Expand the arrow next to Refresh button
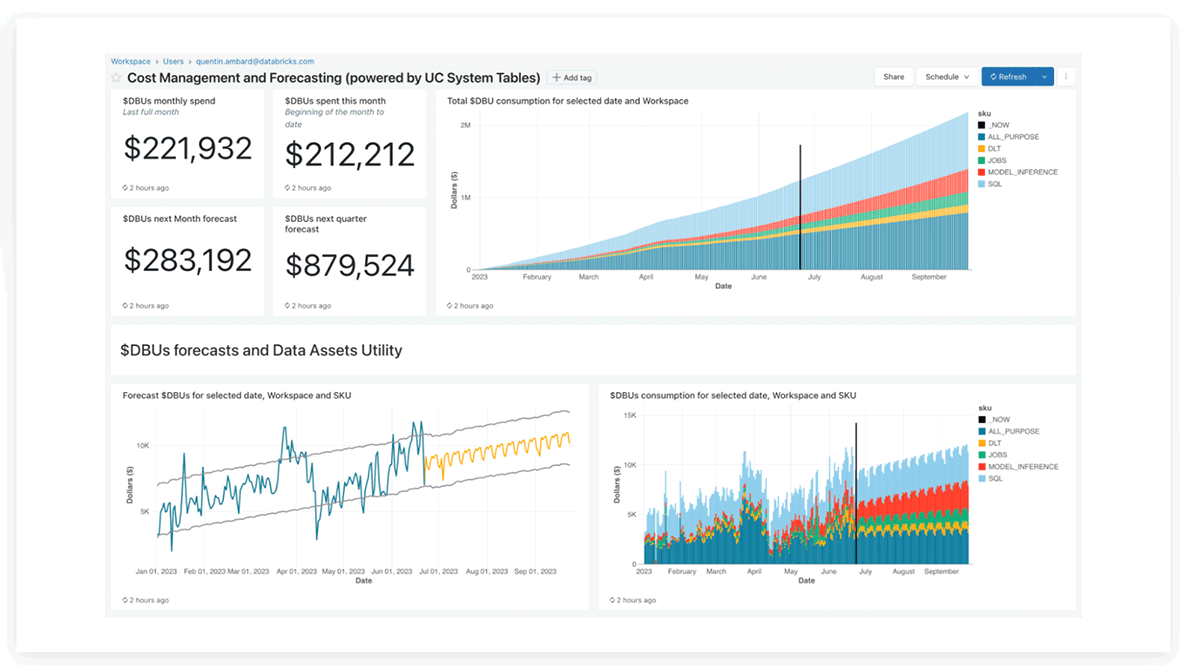 point(1044,77)
